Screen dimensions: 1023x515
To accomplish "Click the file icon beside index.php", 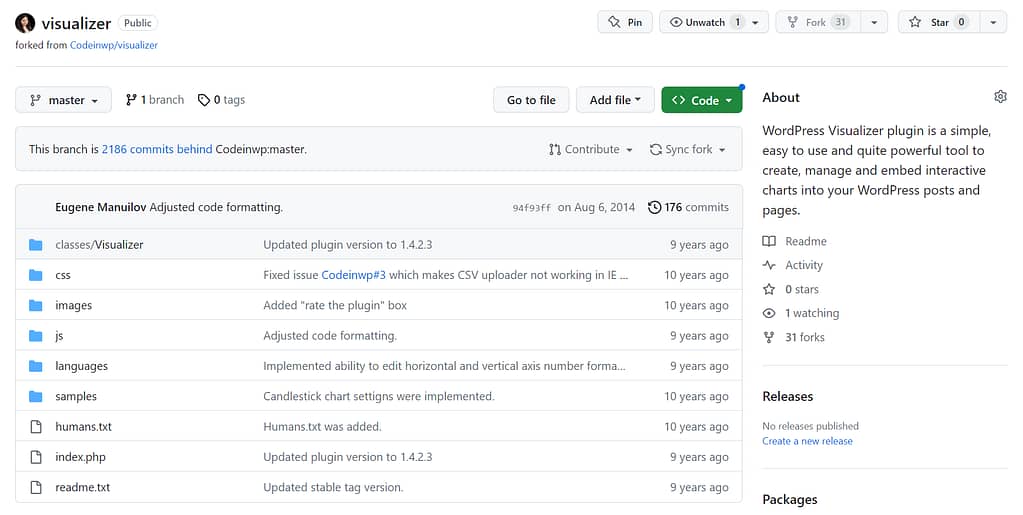I will coord(36,457).
